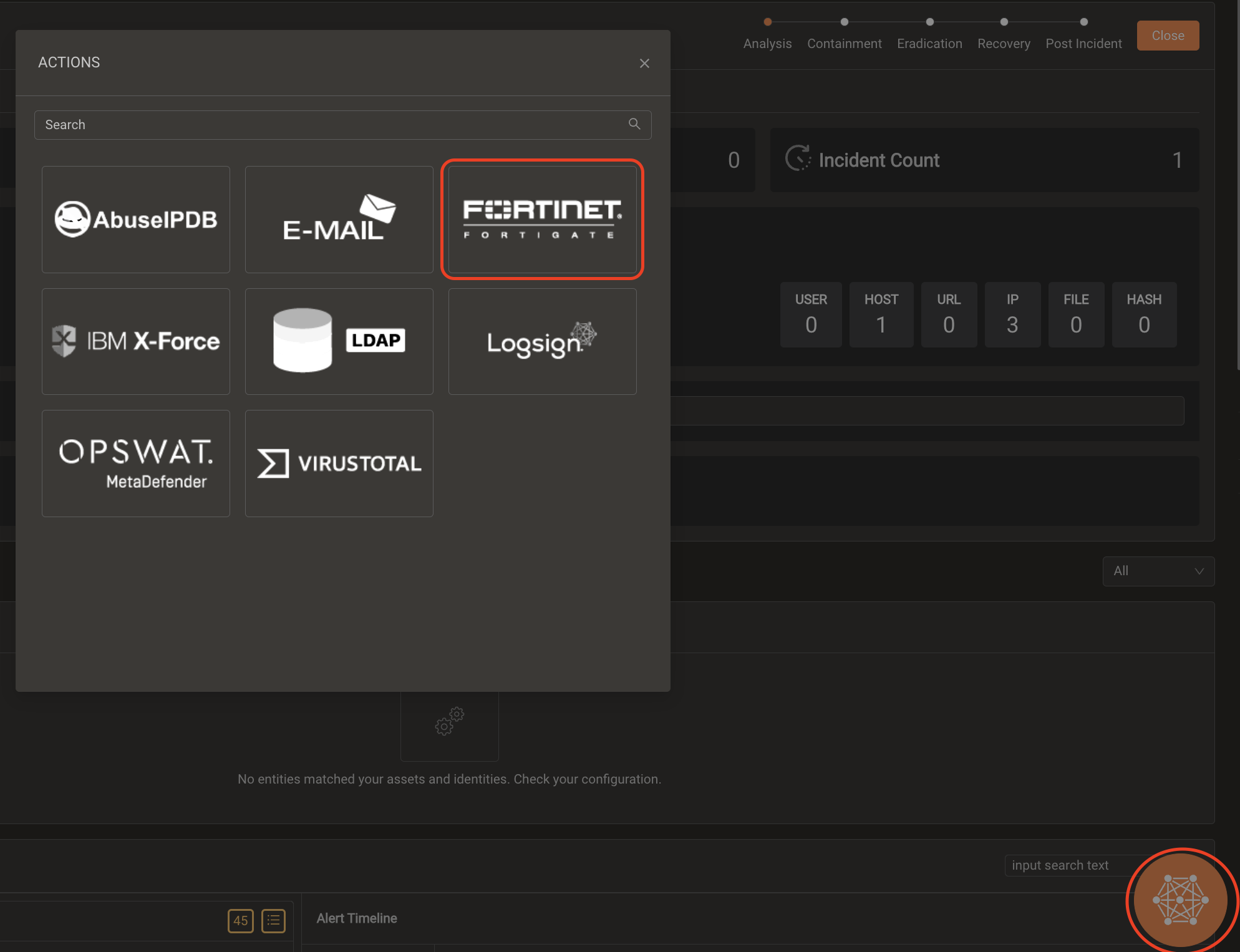The image size is (1240, 952).
Task: Click the ACTIONS dialog title
Action: point(69,62)
